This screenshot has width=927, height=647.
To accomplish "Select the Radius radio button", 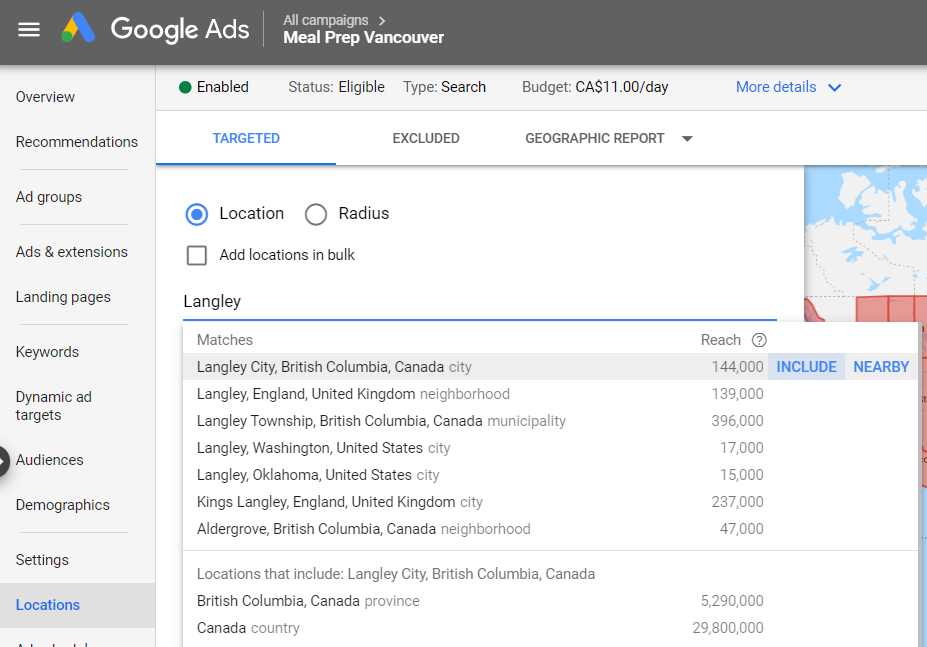I will [x=316, y=214].
